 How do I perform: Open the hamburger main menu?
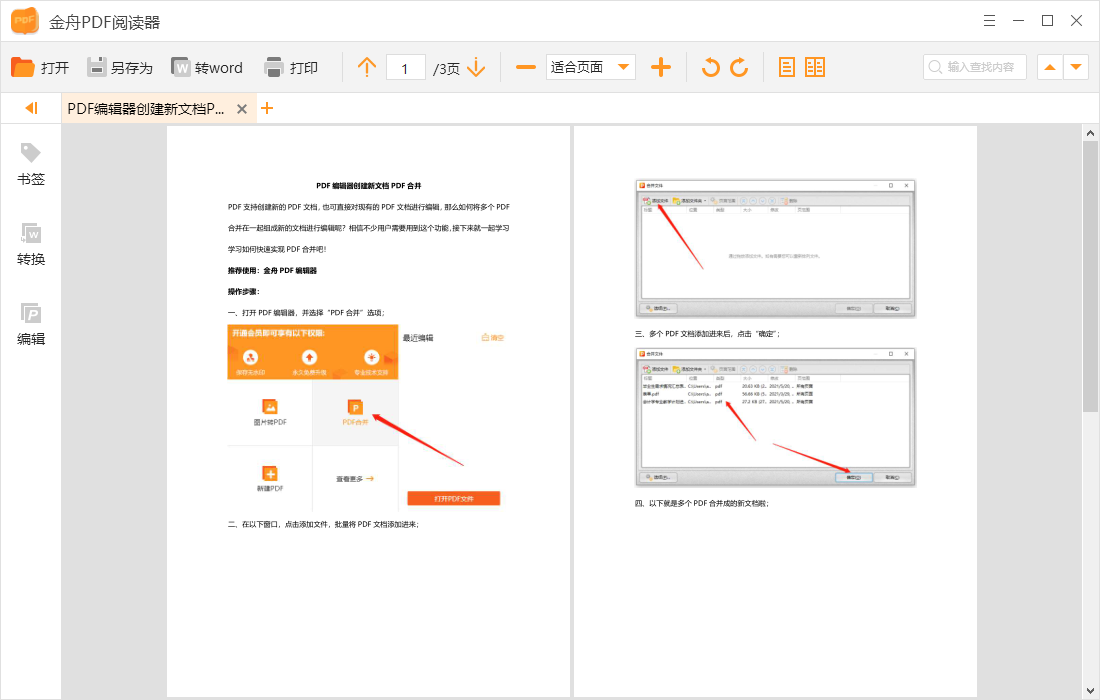[x=989, y=20]
